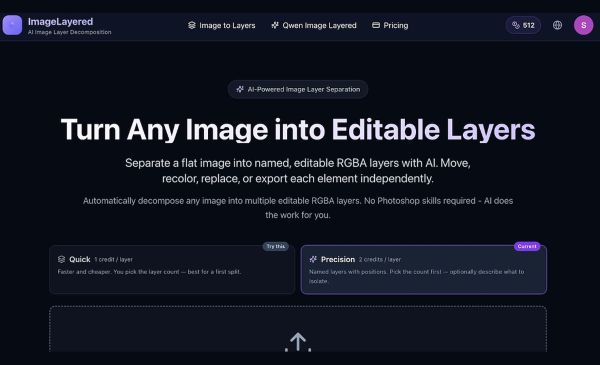Click the sparkle icon beside Qwen Image Layered

(x=275, y=25)
